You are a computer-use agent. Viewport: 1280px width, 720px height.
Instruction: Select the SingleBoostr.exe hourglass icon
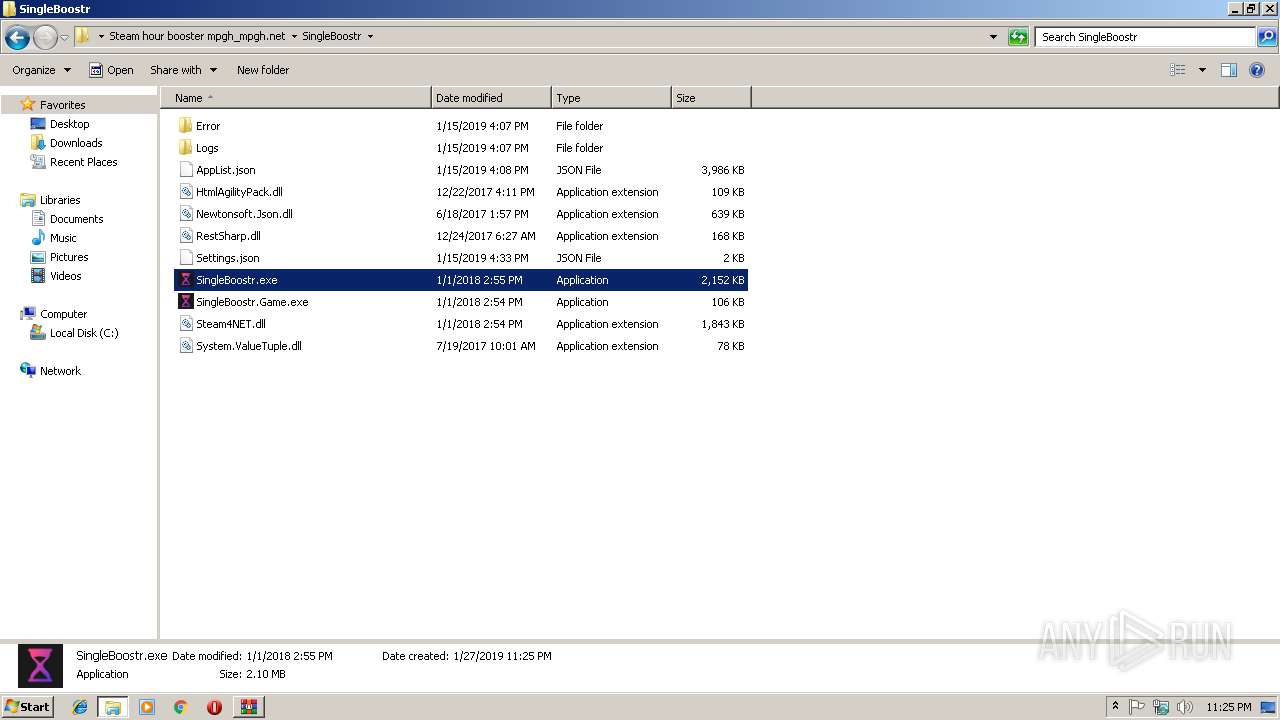[x=185, y=280]
